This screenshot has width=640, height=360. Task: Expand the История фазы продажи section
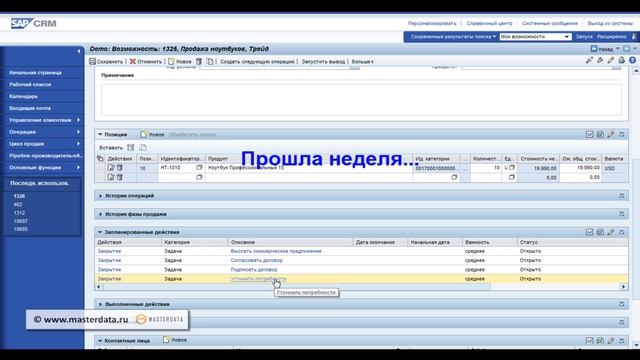(100, 214)
